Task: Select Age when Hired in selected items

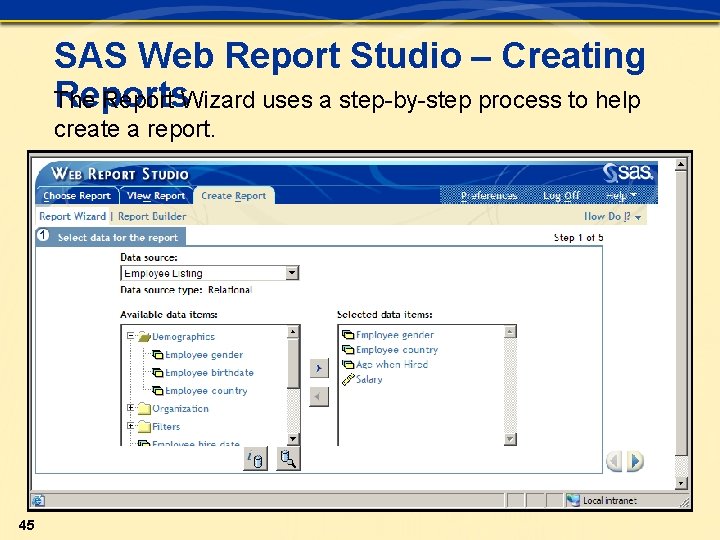Action: [x=392, y=364]
